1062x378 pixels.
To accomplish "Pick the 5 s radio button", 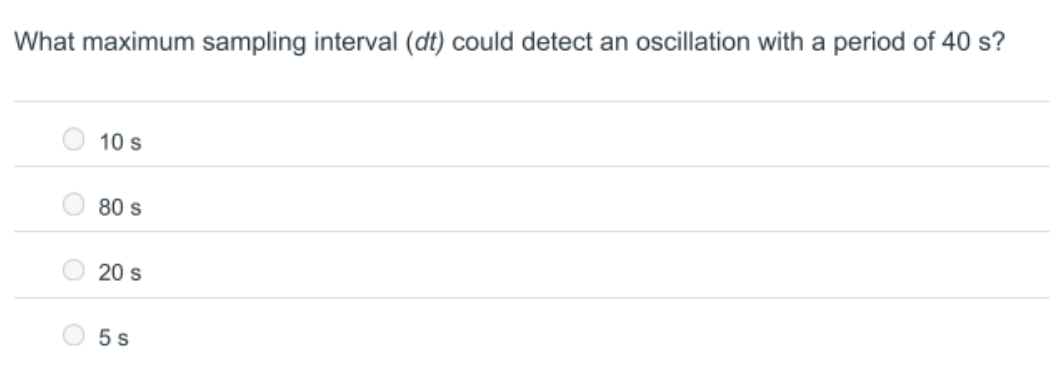I will 73,335.
